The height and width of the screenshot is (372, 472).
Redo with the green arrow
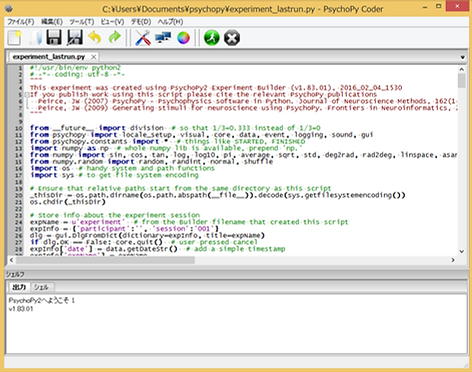(115, 37)
